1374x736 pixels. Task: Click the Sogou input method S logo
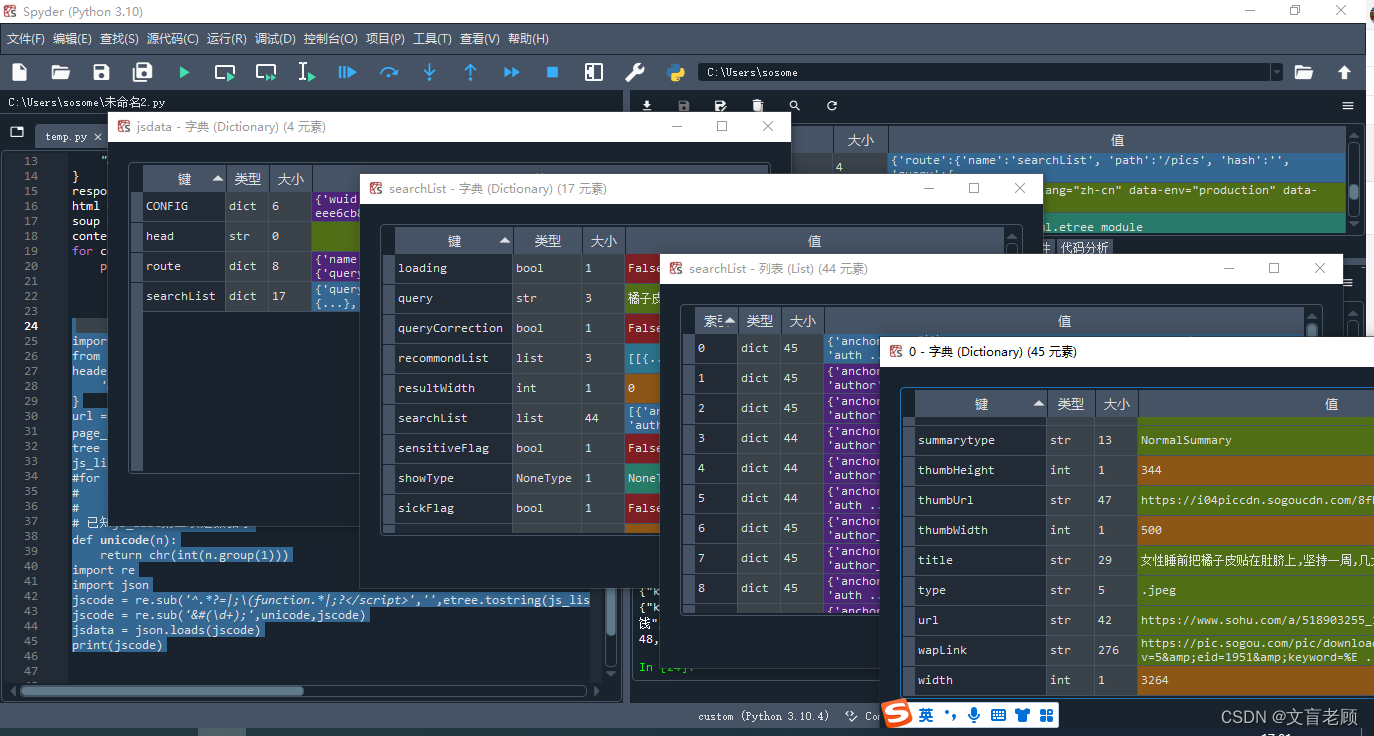898,714
